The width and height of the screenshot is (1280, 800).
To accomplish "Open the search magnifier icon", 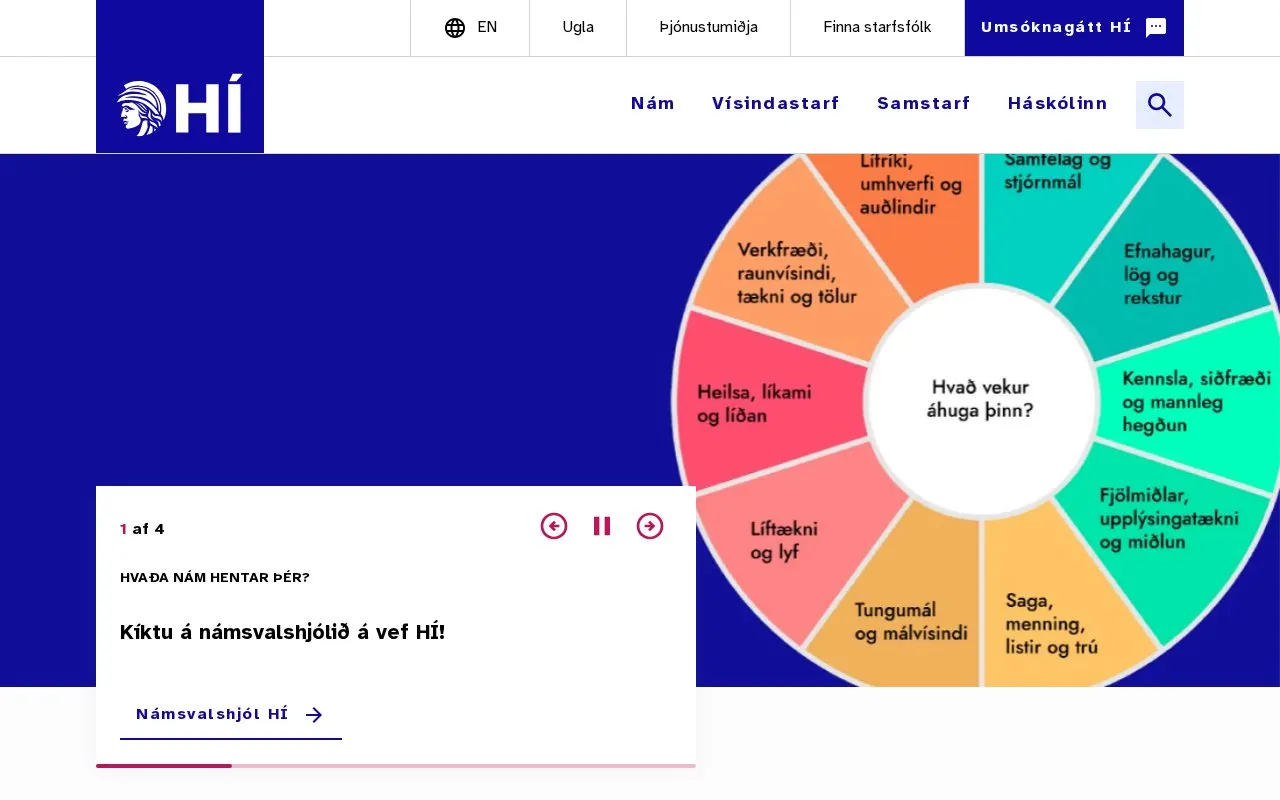I will click(x=1160, y=105).
